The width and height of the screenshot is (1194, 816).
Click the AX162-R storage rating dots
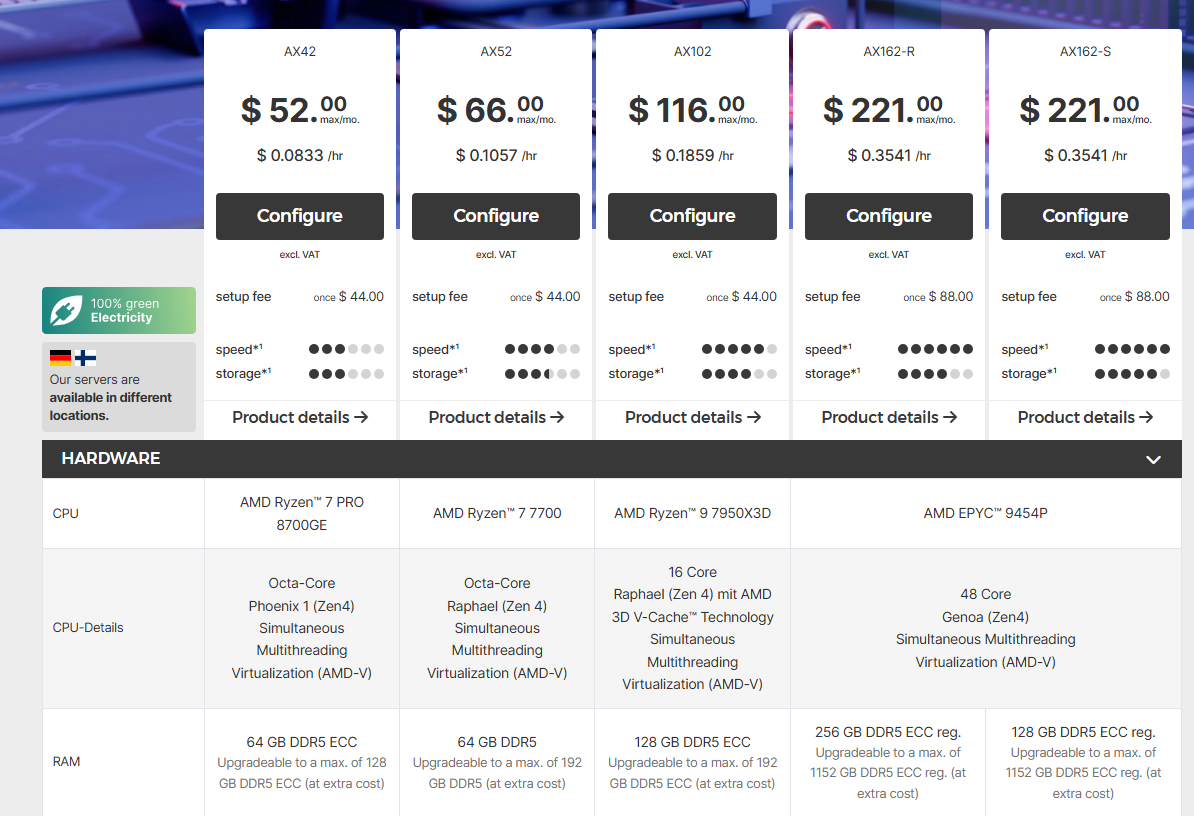(x=935, y=374)
